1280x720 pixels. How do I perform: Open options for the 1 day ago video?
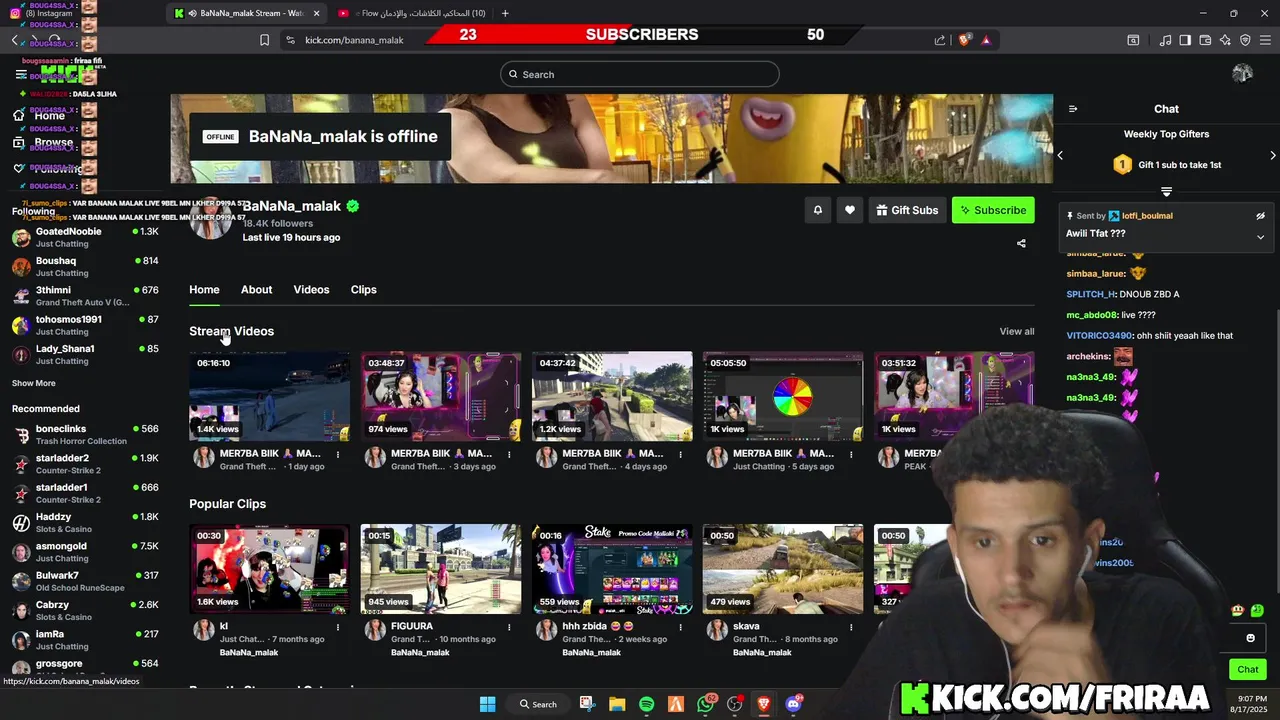[x=338, y=454]
